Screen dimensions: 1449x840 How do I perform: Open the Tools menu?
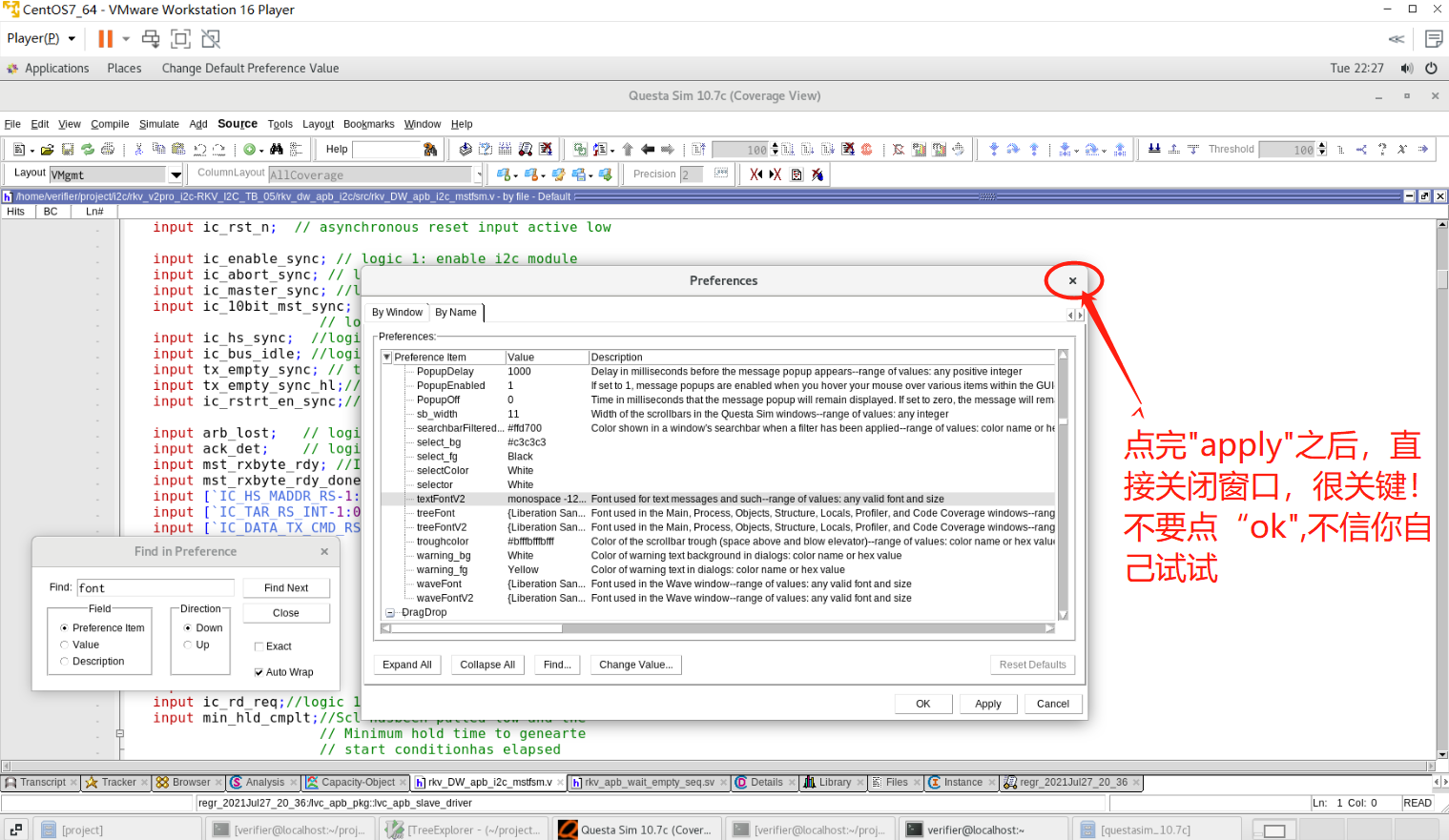pyautogui.click(x=280, y=124)
